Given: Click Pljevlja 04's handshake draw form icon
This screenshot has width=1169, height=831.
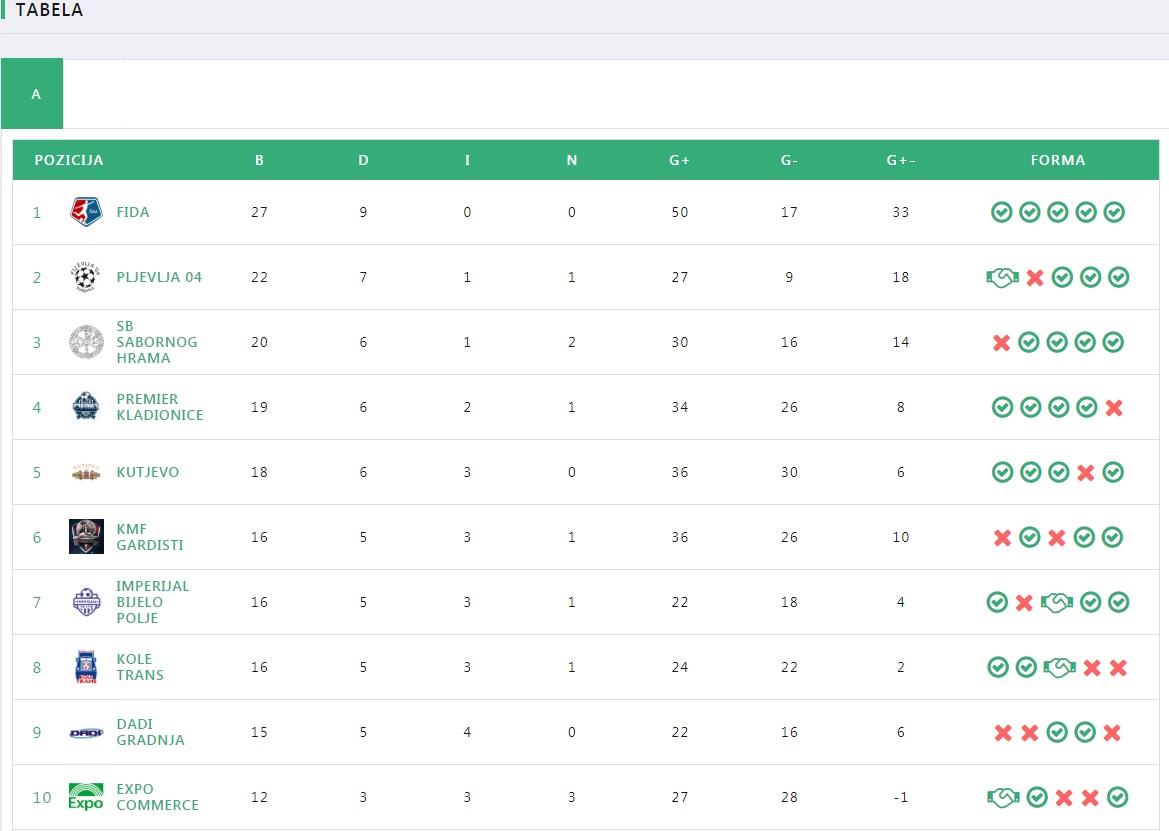Looking at the screenshot, I should point(1003,277).
